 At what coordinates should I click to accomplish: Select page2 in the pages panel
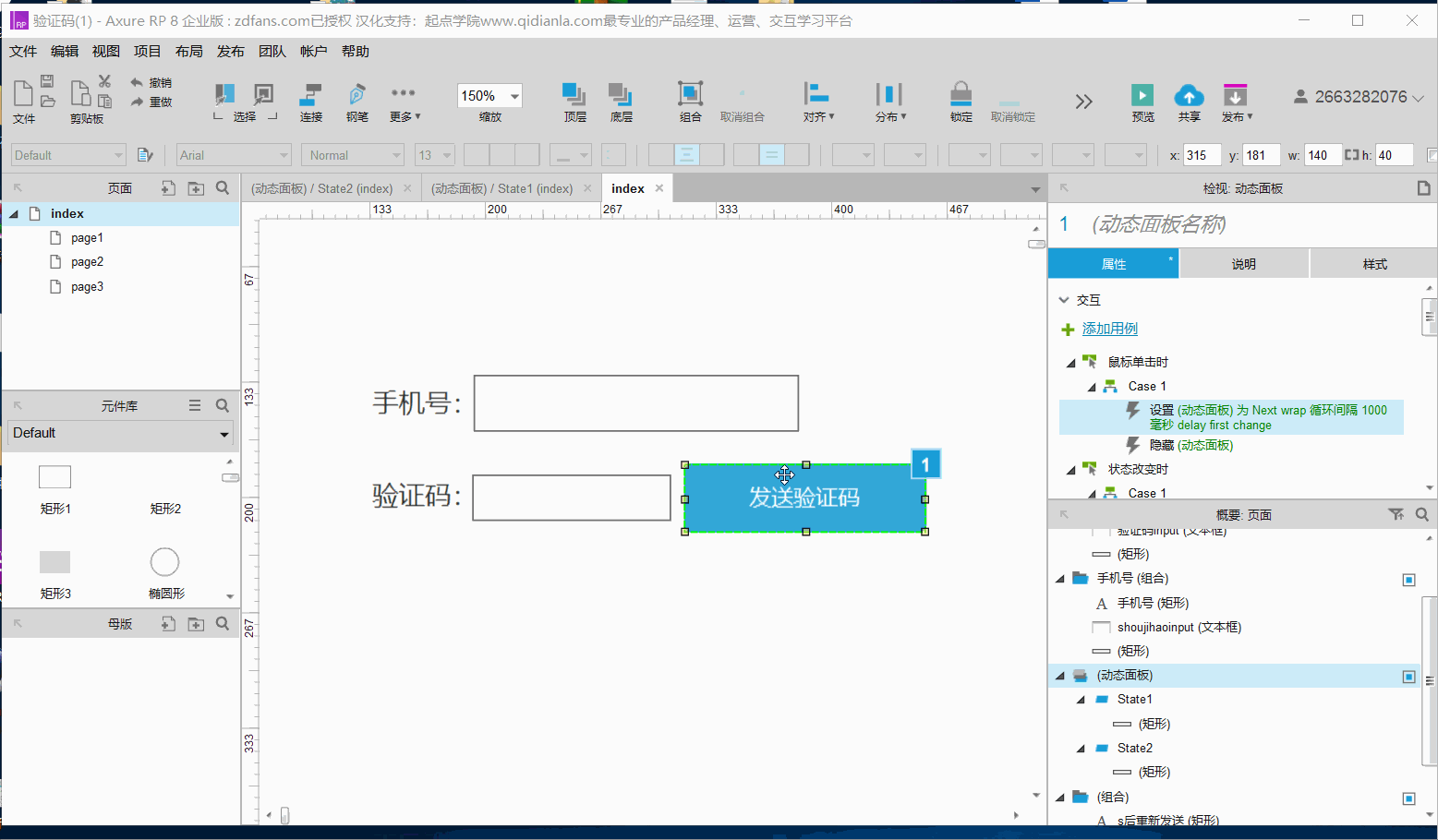[89, 261]
